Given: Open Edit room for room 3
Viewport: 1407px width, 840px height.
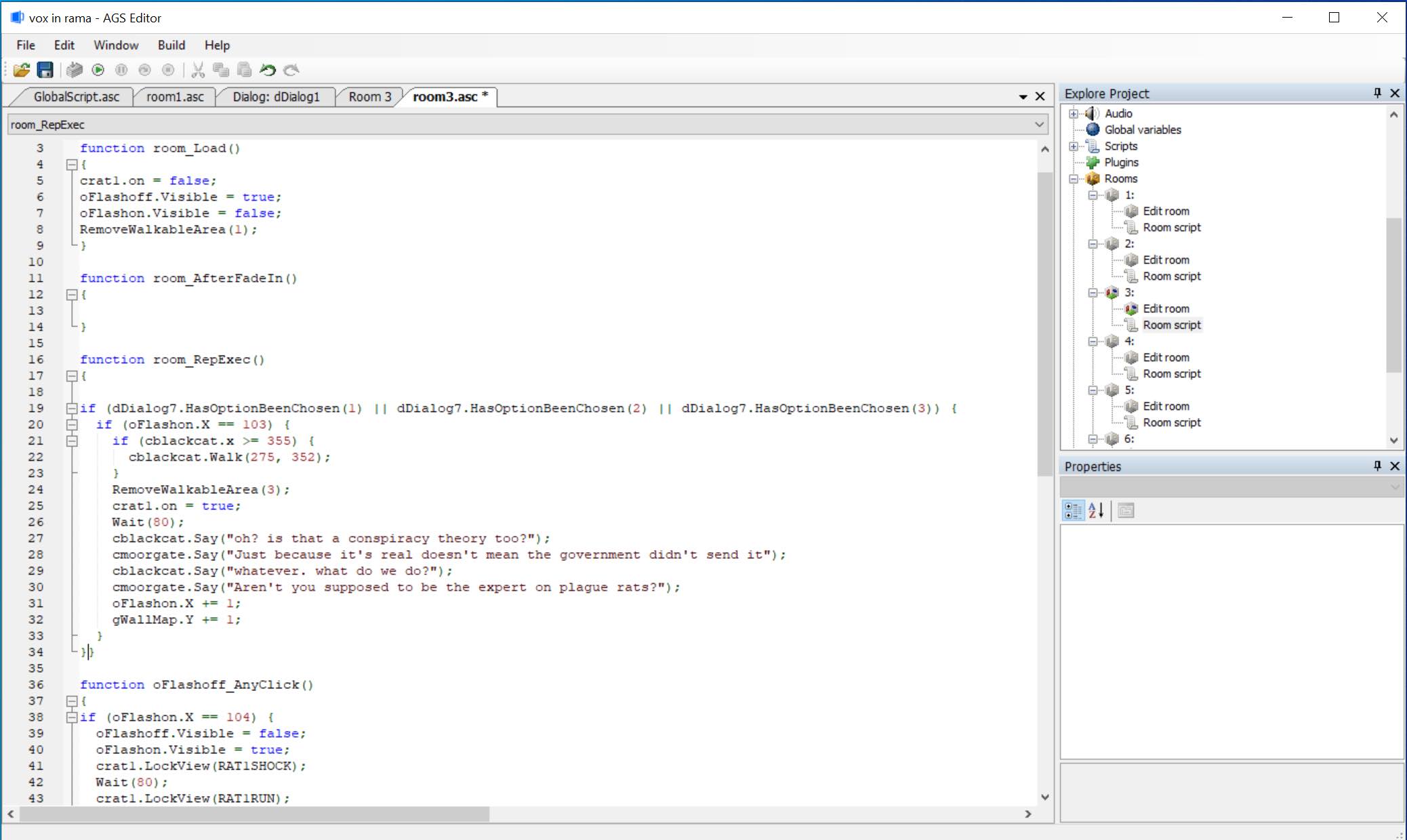Looking at the screenshot, I should (1166, 308).
